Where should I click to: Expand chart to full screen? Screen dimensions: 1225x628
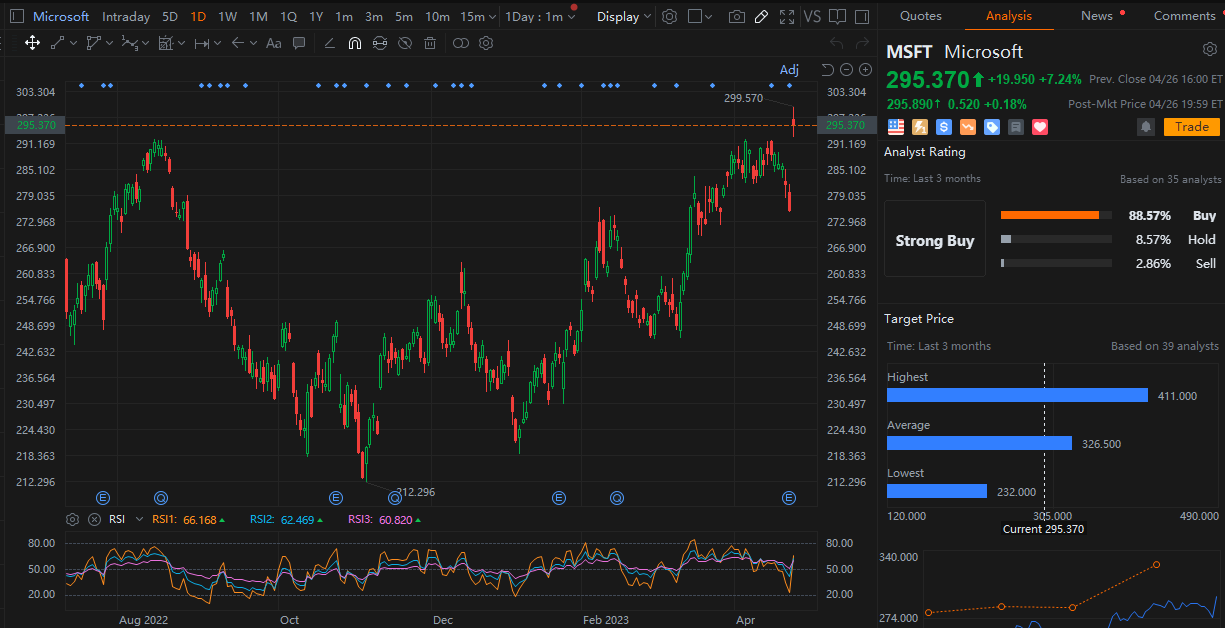coord(787,17)
